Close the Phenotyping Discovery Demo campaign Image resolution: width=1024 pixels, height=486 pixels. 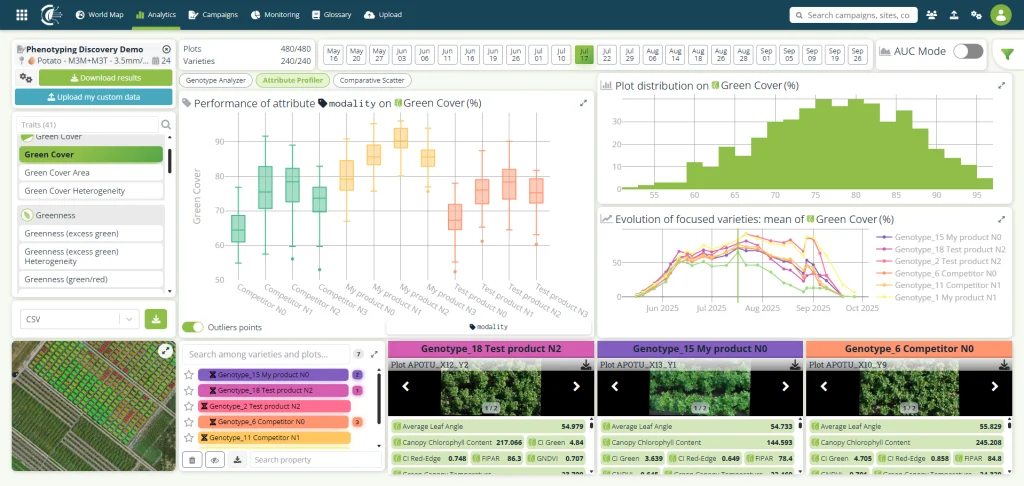point(166,49)
